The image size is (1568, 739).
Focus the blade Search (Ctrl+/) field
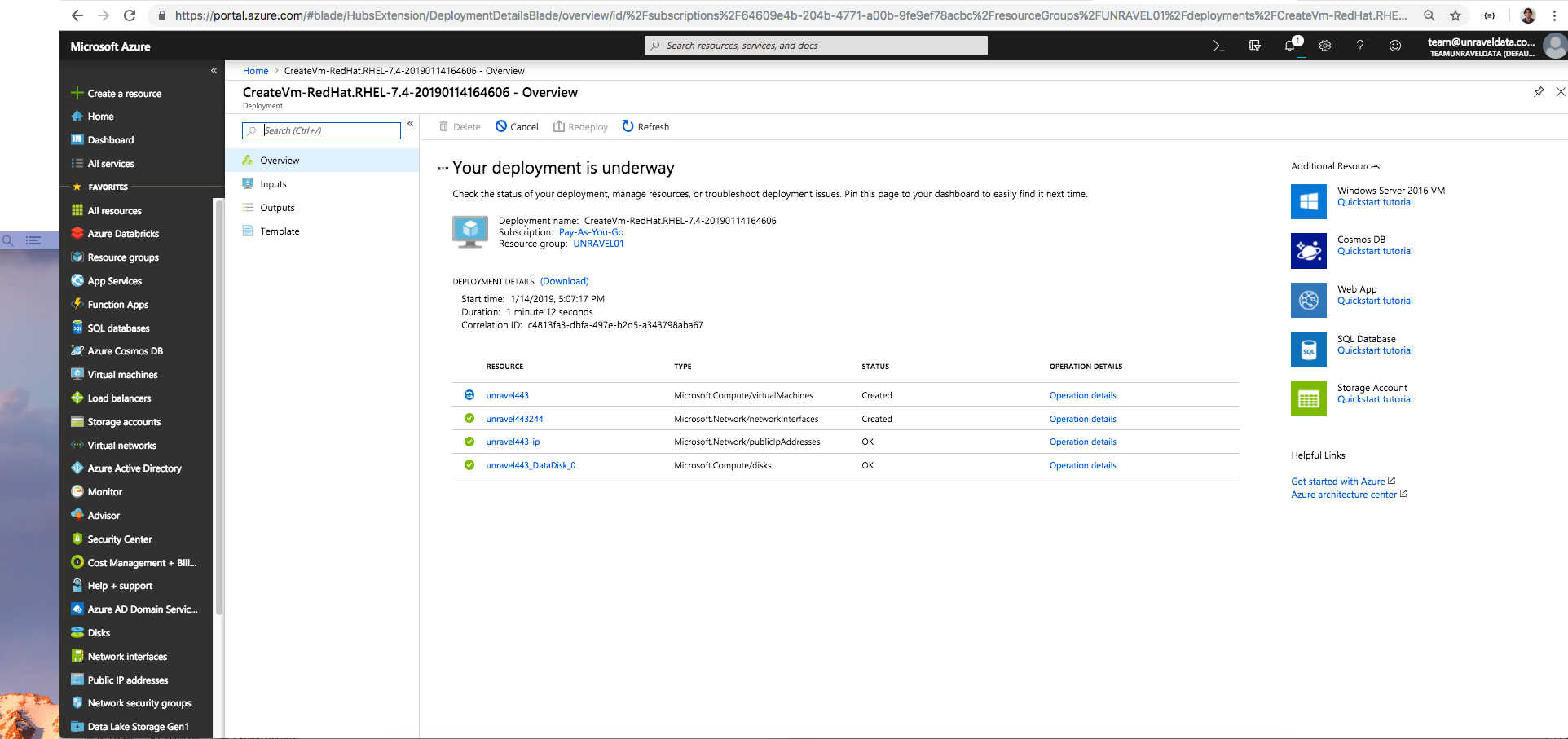pos(321,130)
